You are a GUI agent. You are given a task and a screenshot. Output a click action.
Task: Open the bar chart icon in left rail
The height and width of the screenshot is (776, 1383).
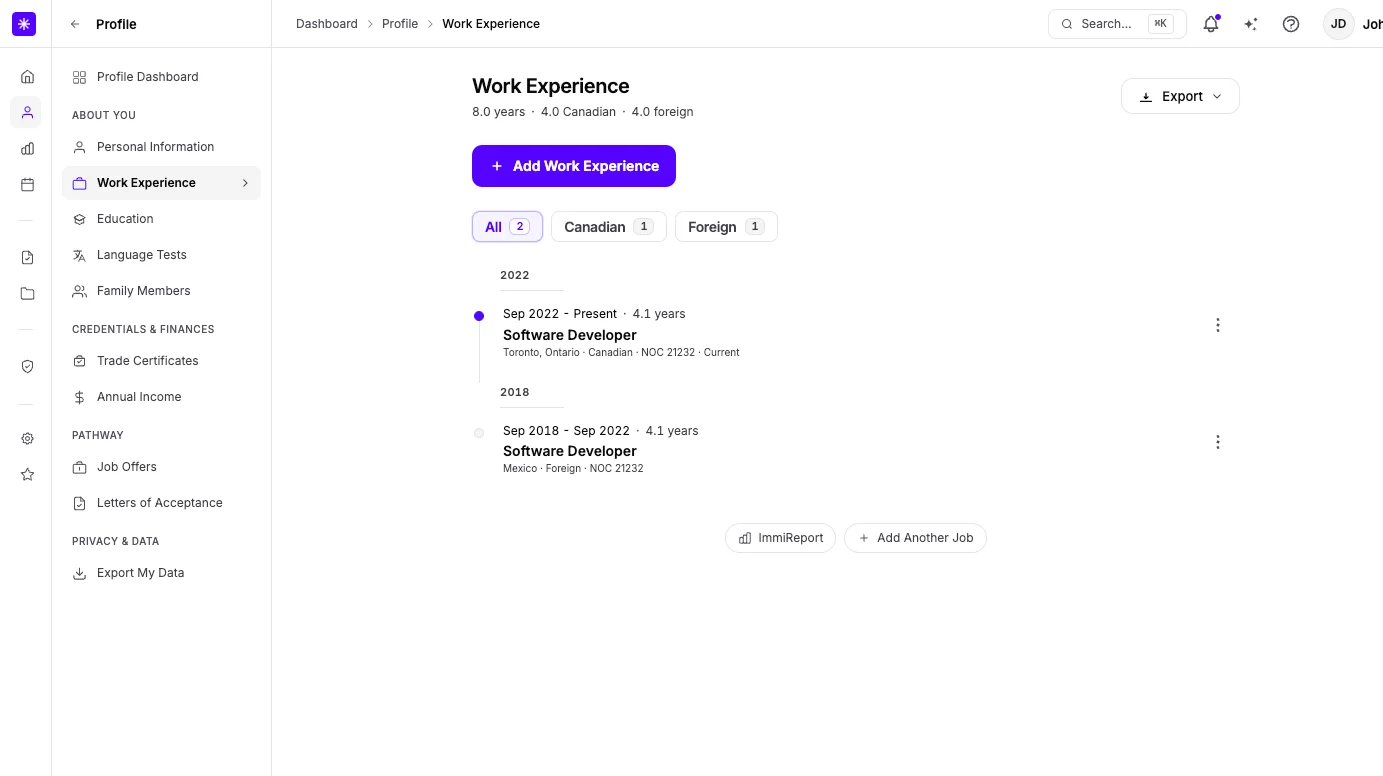click(x=27, y=149)
